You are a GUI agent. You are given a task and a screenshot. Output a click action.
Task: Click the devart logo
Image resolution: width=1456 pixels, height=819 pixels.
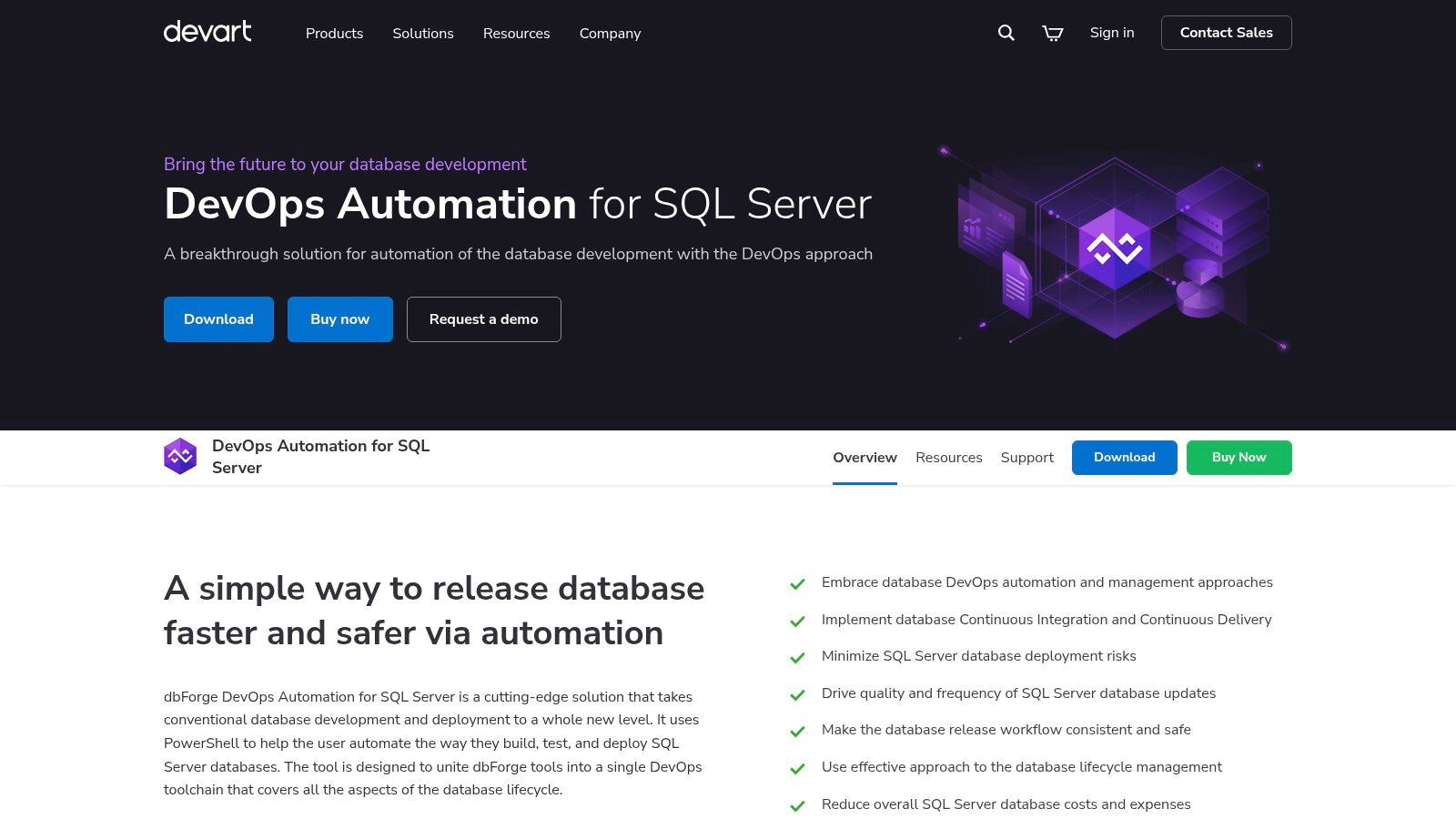[207, 33]
